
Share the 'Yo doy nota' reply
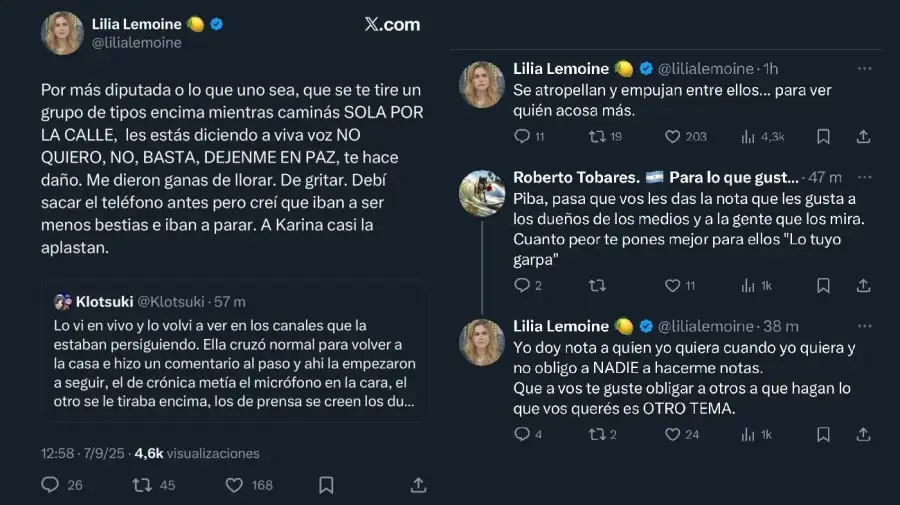point(863,435)
